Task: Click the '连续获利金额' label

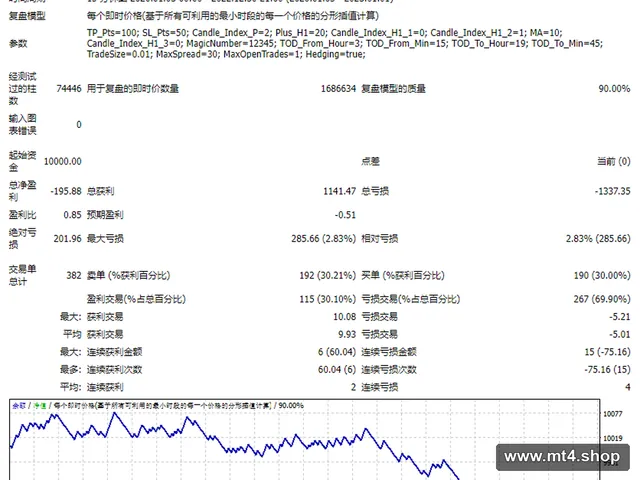Action: tap(114, 351)
